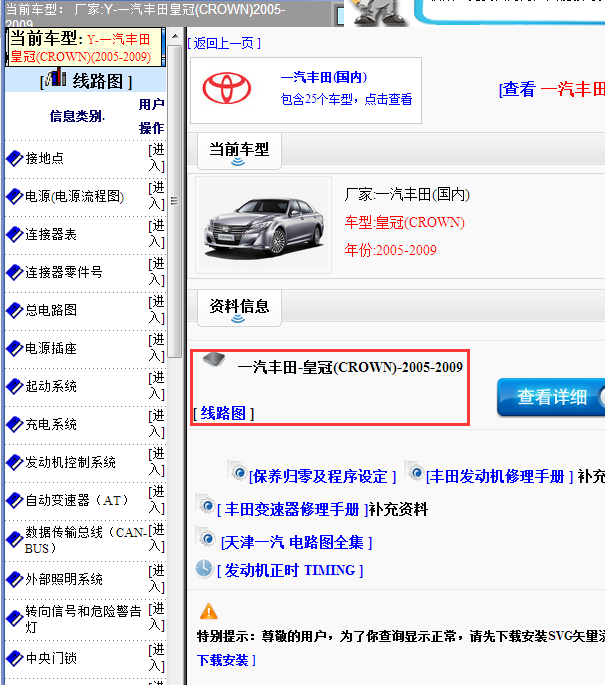Click 进入 for 电源插座 row

point(156,348)
